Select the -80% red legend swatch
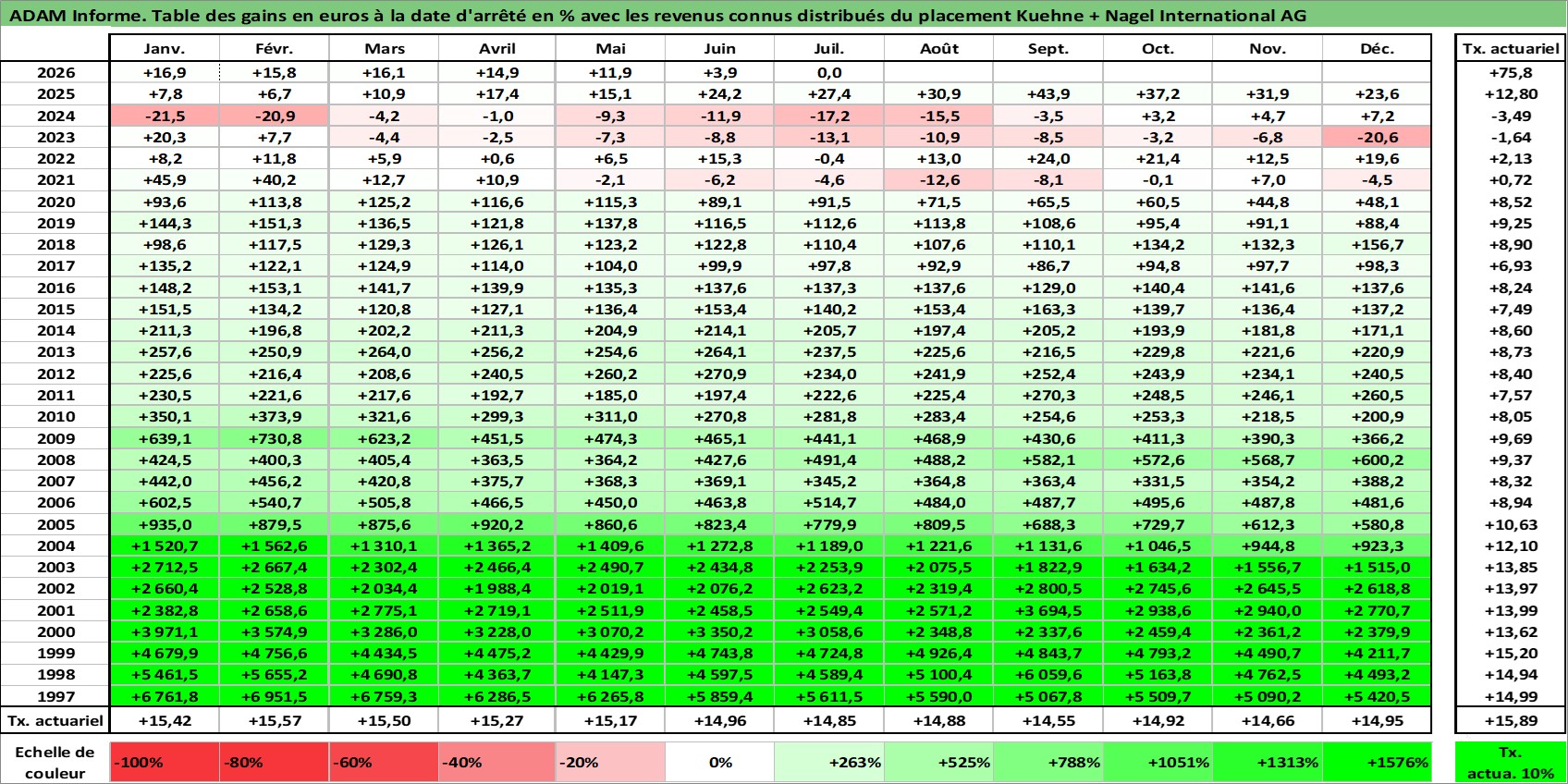The image size is (1568, 784). click(275, 763)
